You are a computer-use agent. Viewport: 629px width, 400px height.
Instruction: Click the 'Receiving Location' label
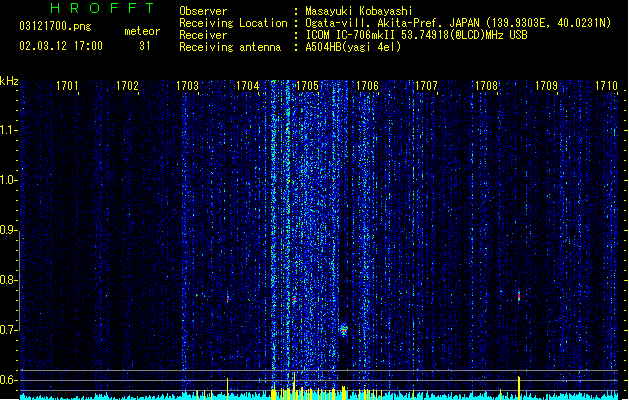233,23
